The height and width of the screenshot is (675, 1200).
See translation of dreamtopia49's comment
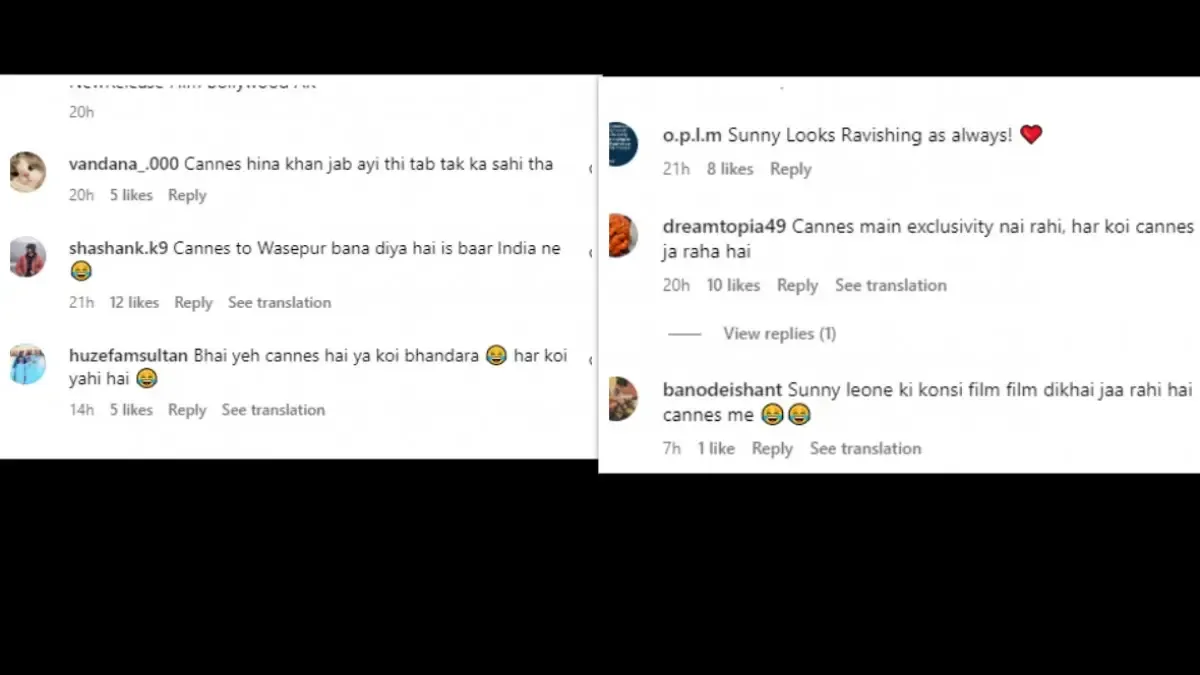point(891,285)
